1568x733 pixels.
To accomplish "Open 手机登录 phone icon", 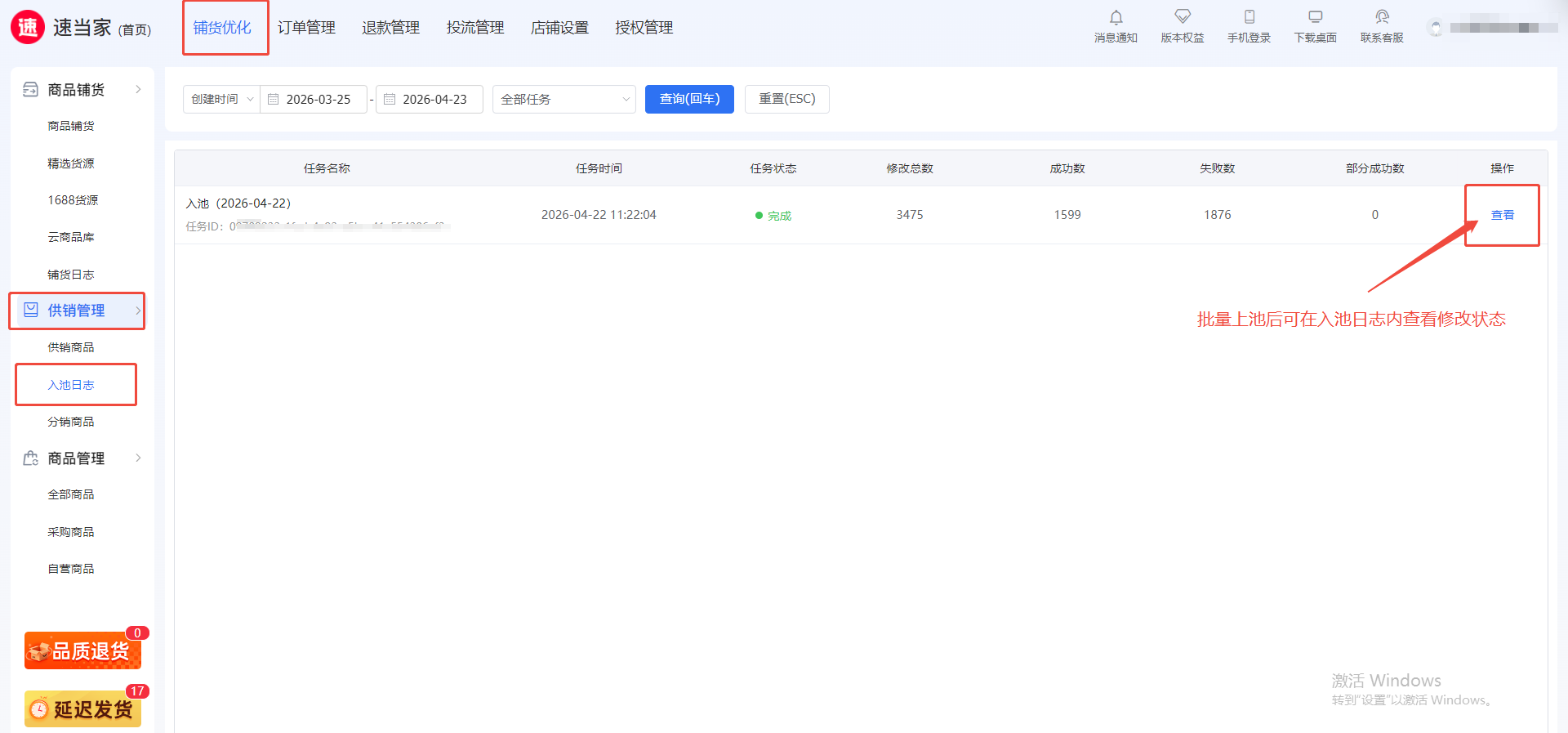I will [1249, 18].
